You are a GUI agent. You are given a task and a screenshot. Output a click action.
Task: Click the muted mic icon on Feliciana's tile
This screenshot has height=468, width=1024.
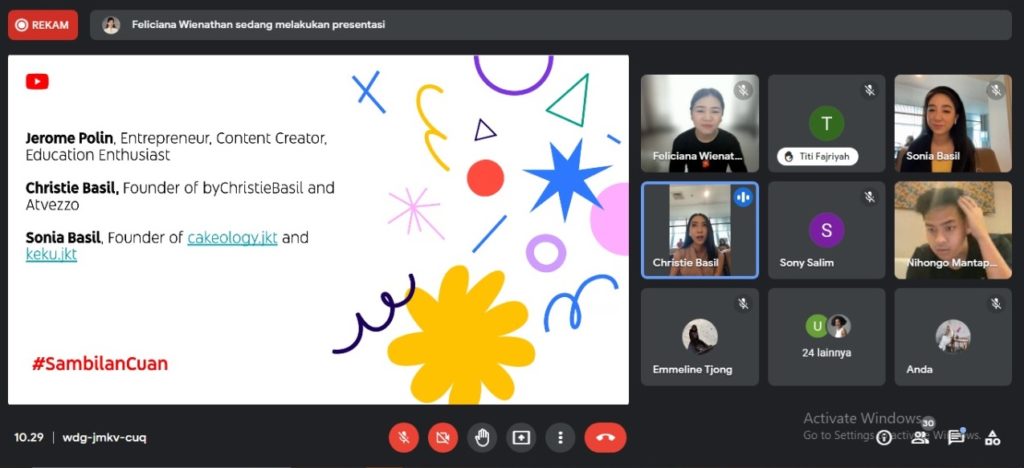(x=743, y=90)
